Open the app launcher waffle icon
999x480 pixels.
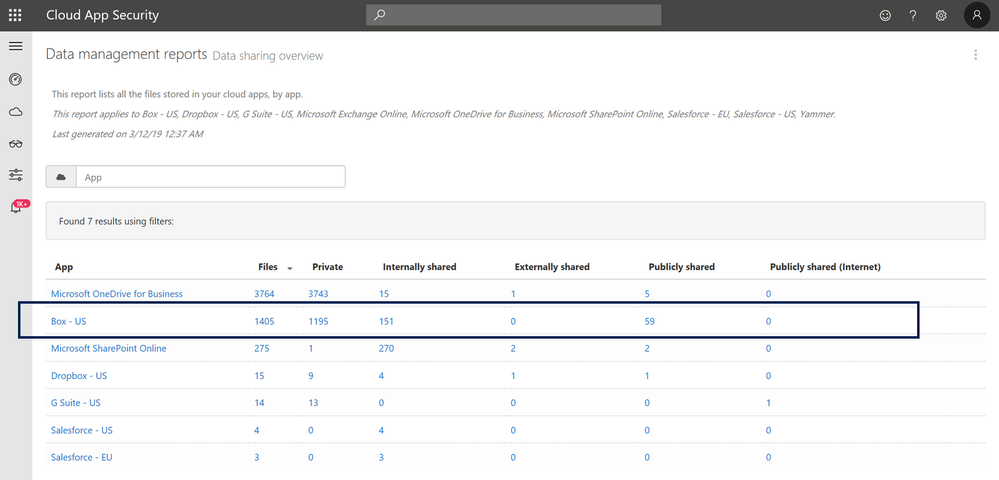[x=15, y=15]
